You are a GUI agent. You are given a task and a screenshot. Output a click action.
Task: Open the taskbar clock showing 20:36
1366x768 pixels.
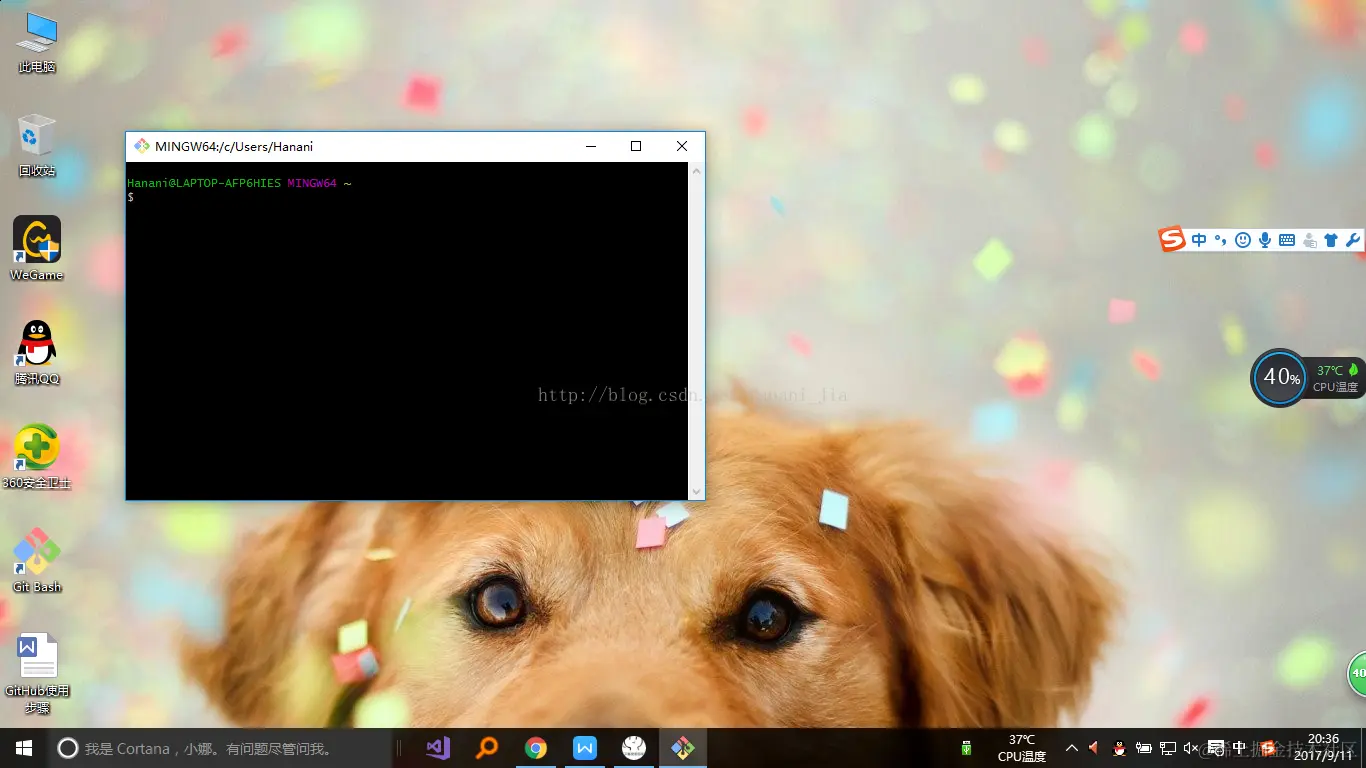1323,748
